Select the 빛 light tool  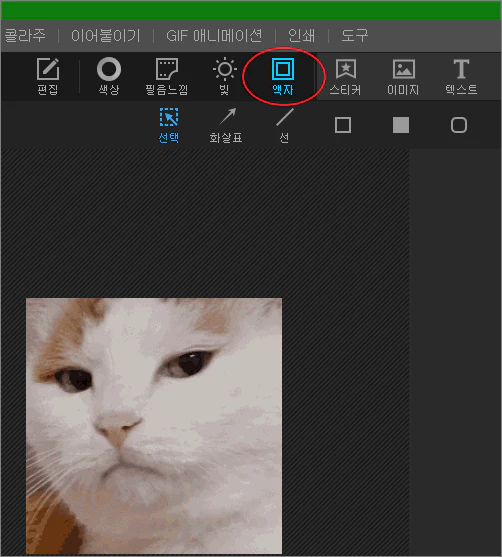click(x=225, y=76)
